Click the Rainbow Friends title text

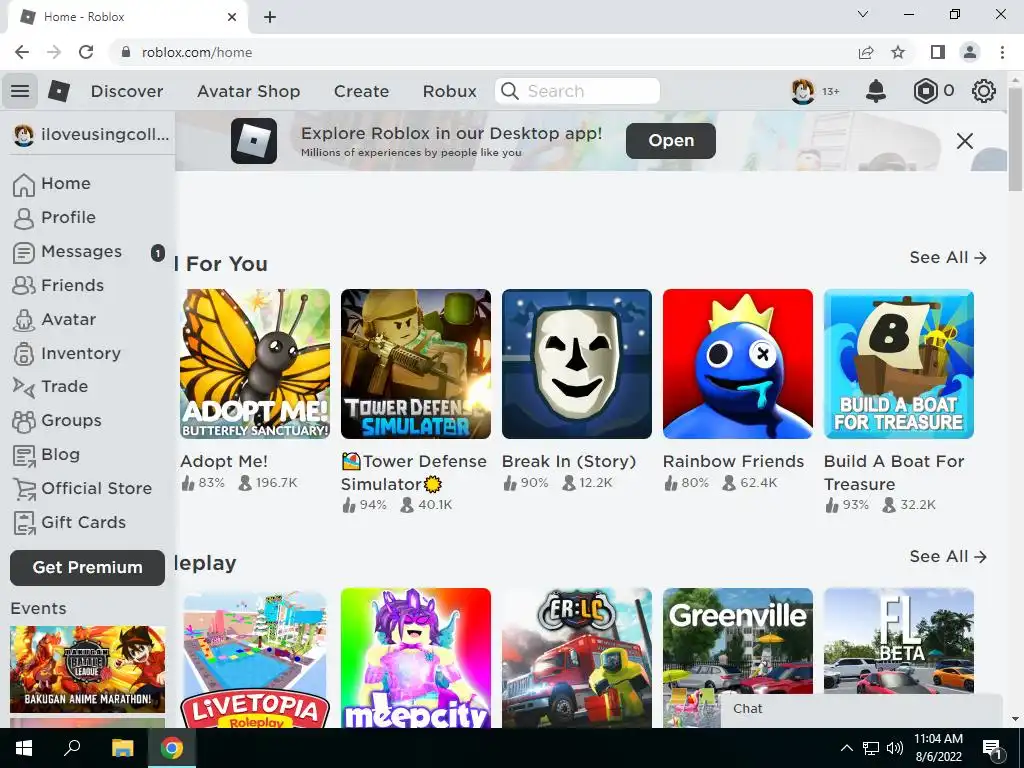pyautogui.click(x=733, y=462)
